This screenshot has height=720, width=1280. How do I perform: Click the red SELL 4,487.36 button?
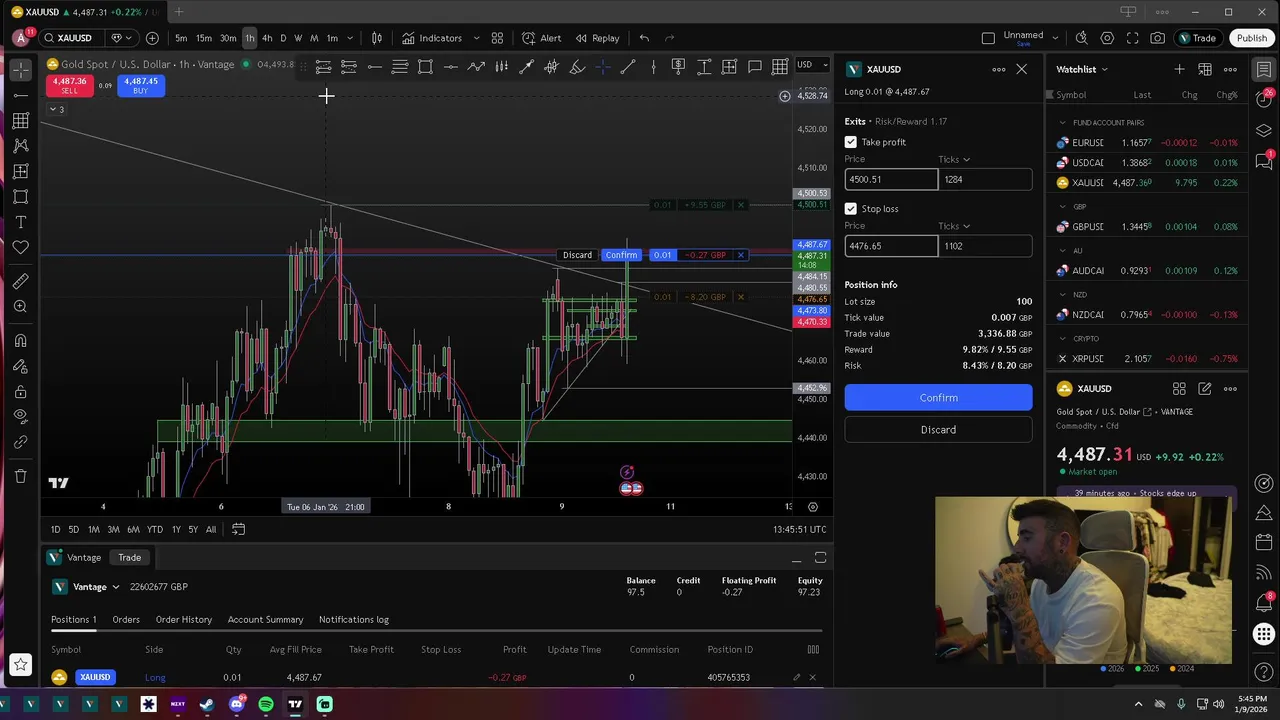tap(69, 86)
